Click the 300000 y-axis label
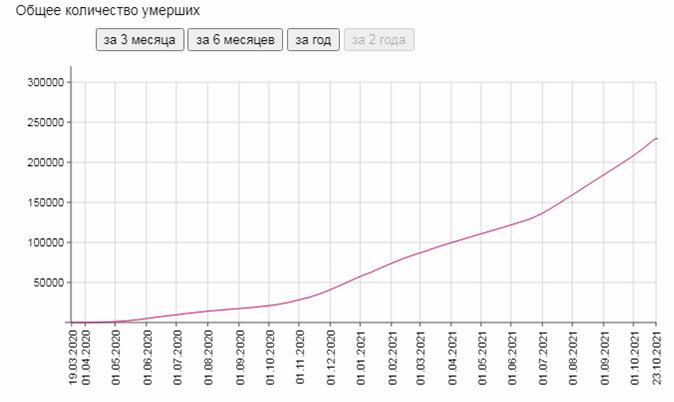Screen dimensions: 674x402 pyautogui.click(x=45, y=83)
